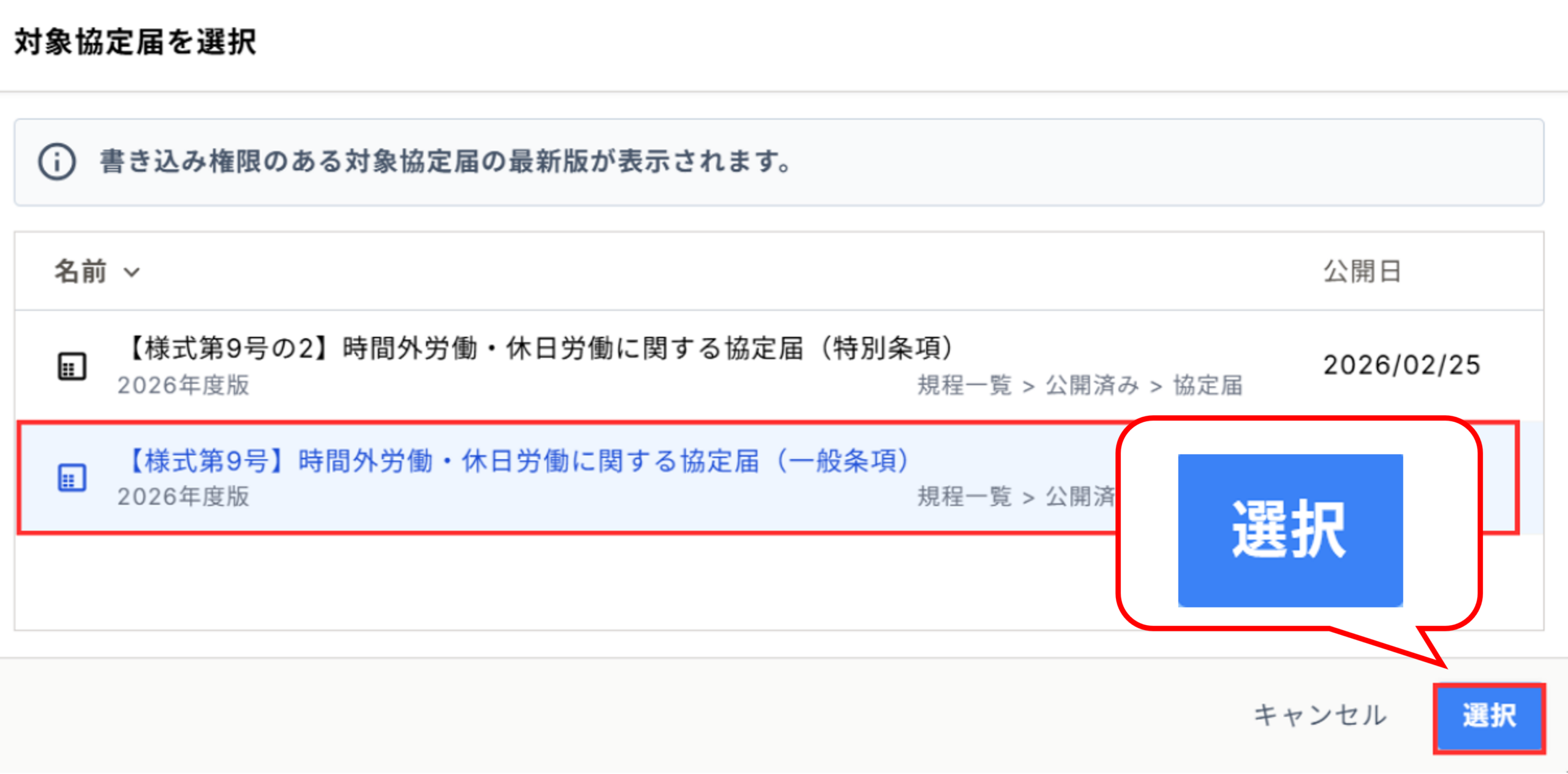Click the blue document icon for 様式第9号
This screenshot has width=1568, height=774.
(72, 478)
